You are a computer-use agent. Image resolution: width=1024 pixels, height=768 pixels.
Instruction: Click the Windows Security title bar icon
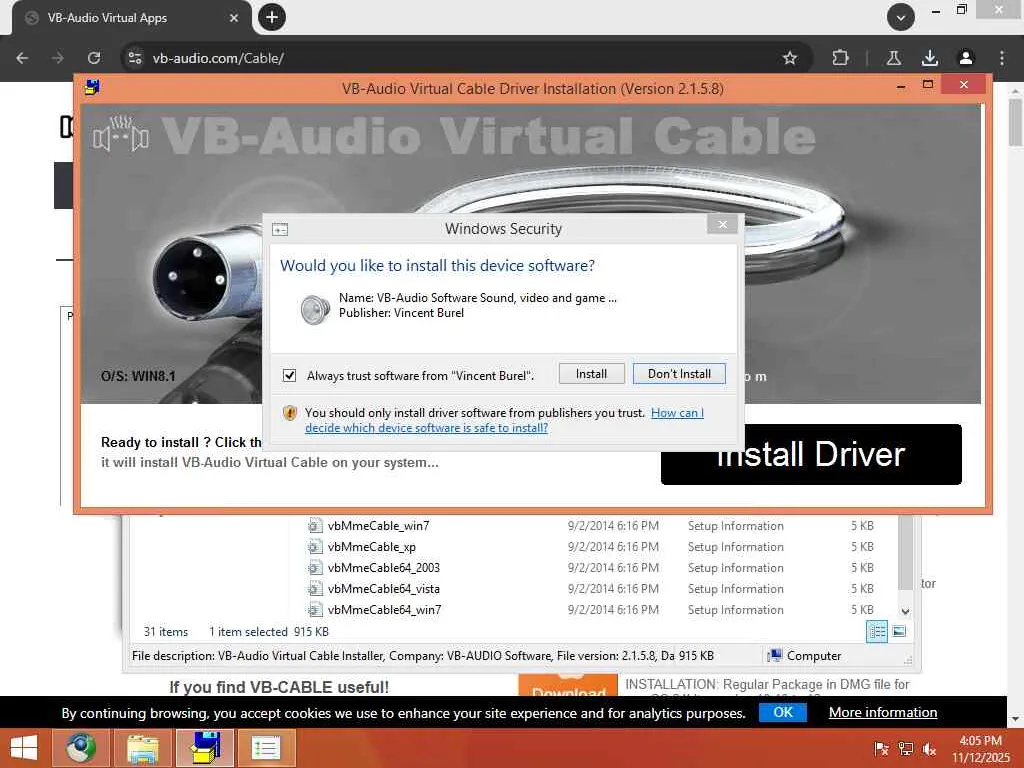[280, 229]
